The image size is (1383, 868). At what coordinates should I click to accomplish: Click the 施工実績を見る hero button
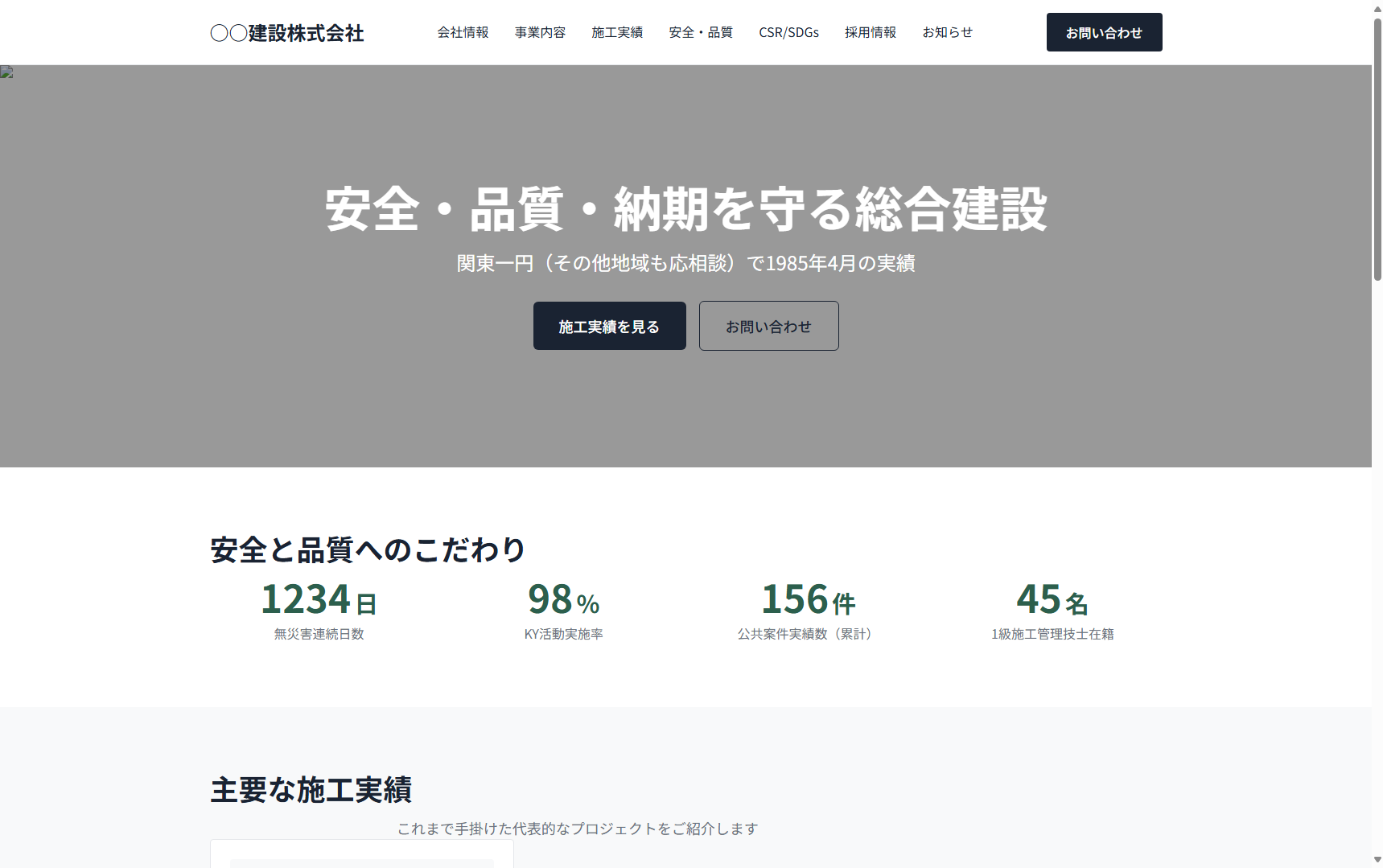tap(609, 326)
